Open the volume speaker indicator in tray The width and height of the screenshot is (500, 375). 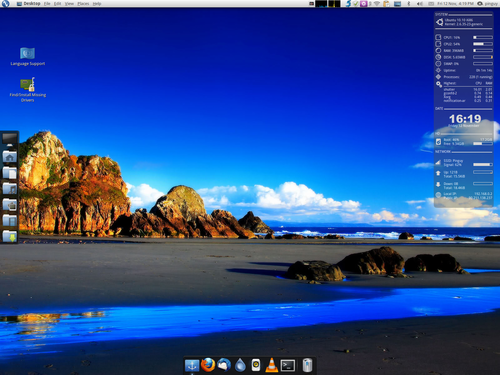click(x=420, y=4)
